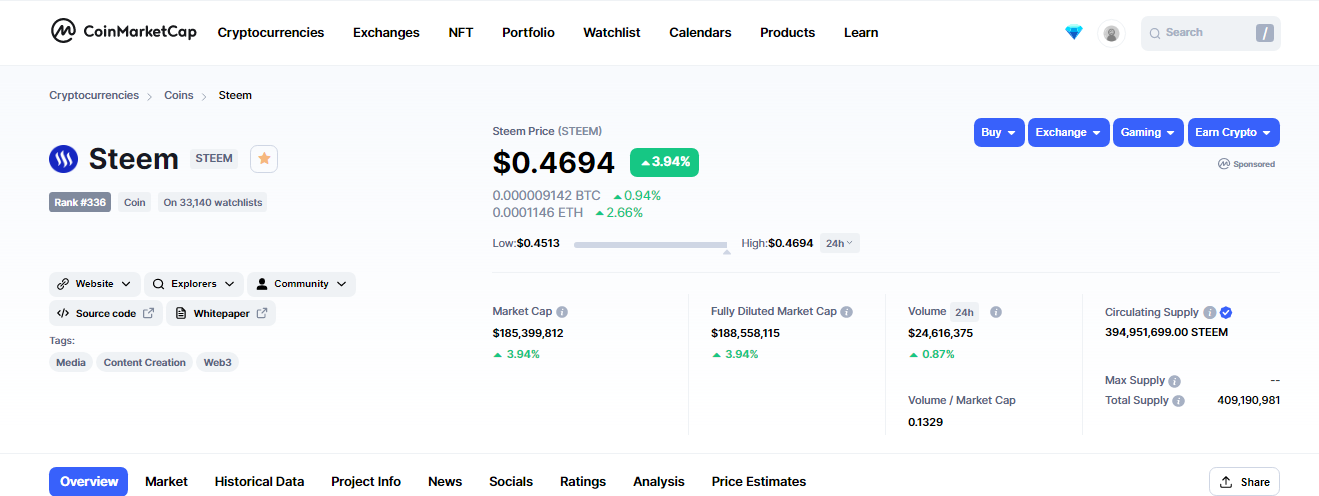The image size is (1319, 496).
Task: Click the low-high price range bar
Action: tap(651, 244)
